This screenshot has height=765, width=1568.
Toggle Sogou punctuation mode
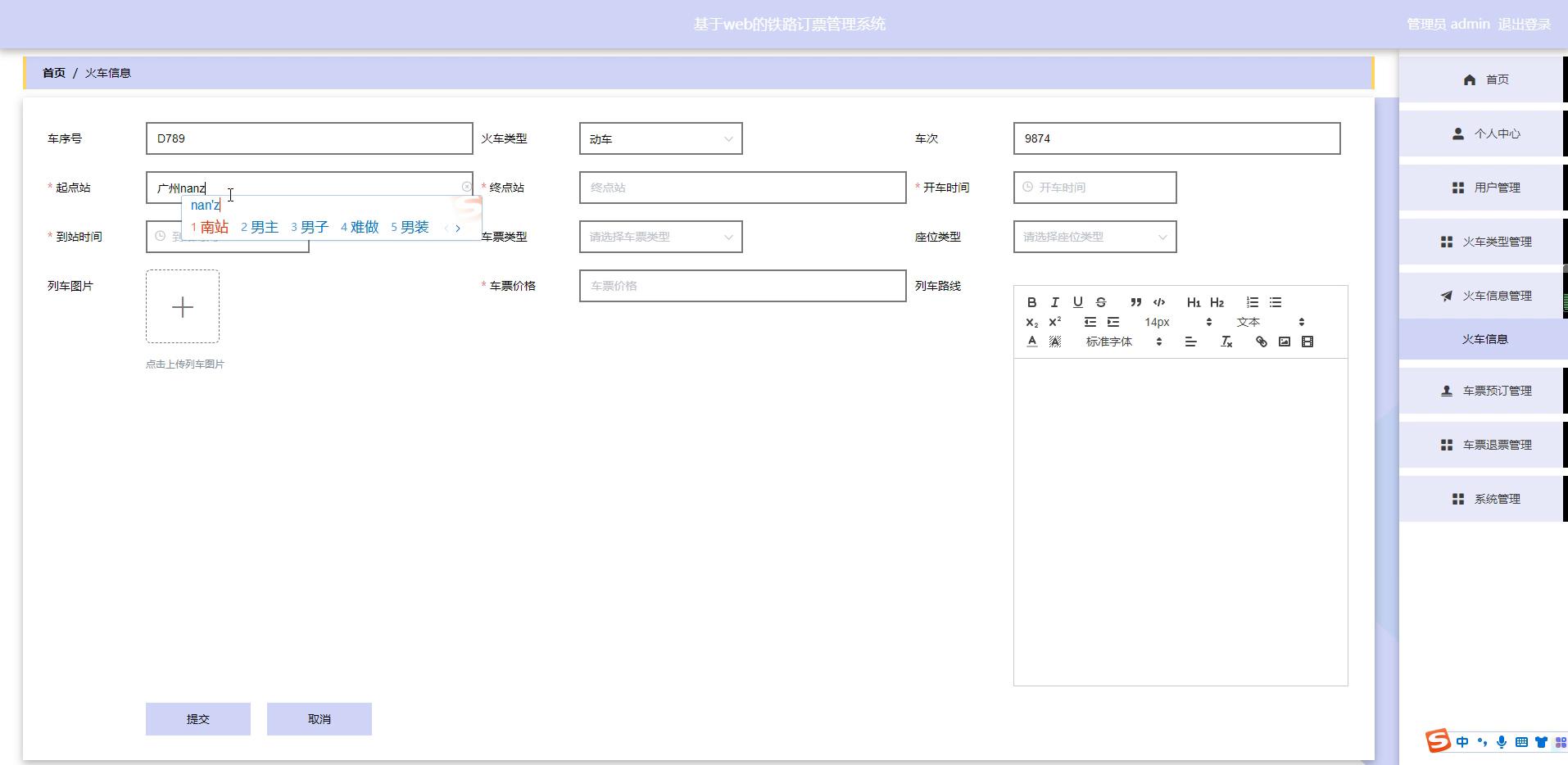pyautogui.click(x=1482, y=742)
